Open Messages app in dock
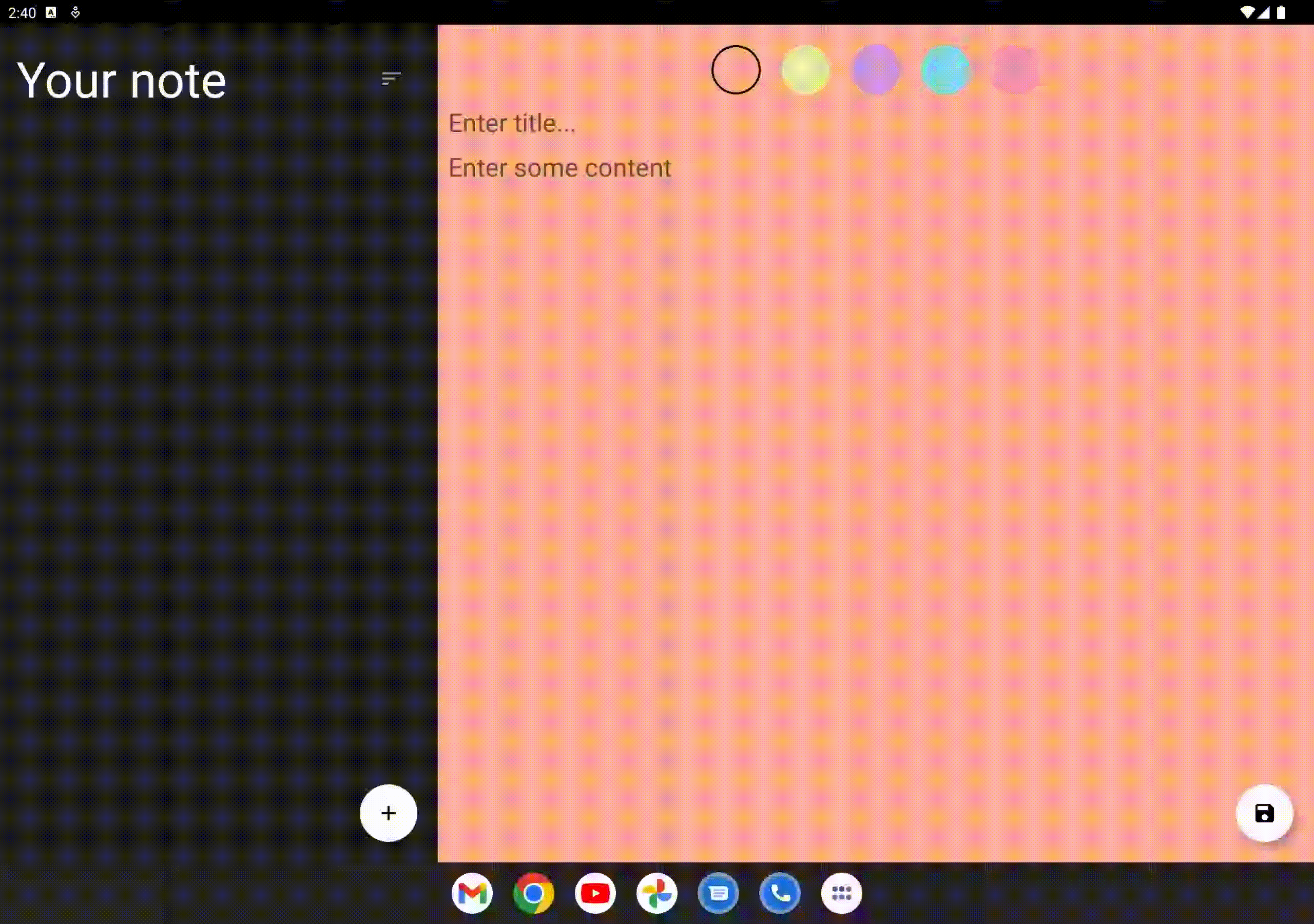 pyautogui.click(x=718, y=893)
